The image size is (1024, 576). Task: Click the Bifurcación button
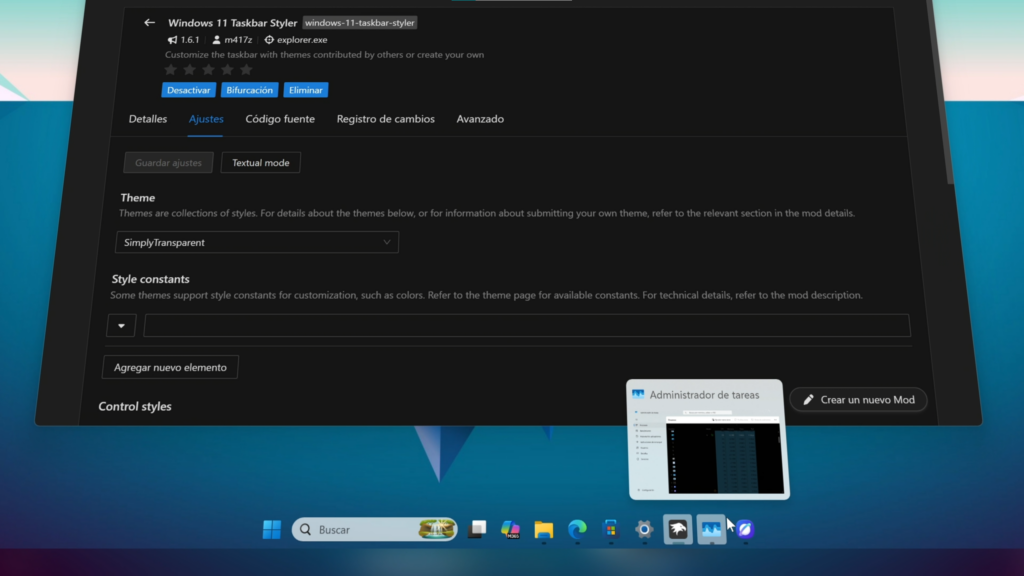(249, 90)
